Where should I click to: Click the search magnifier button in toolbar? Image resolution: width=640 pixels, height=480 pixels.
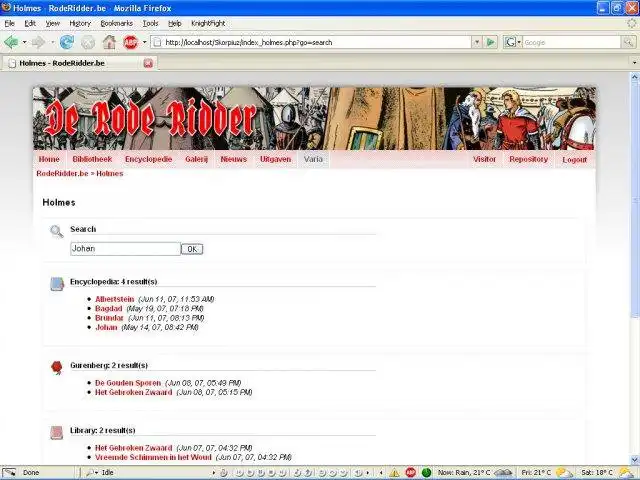point(628,42)
